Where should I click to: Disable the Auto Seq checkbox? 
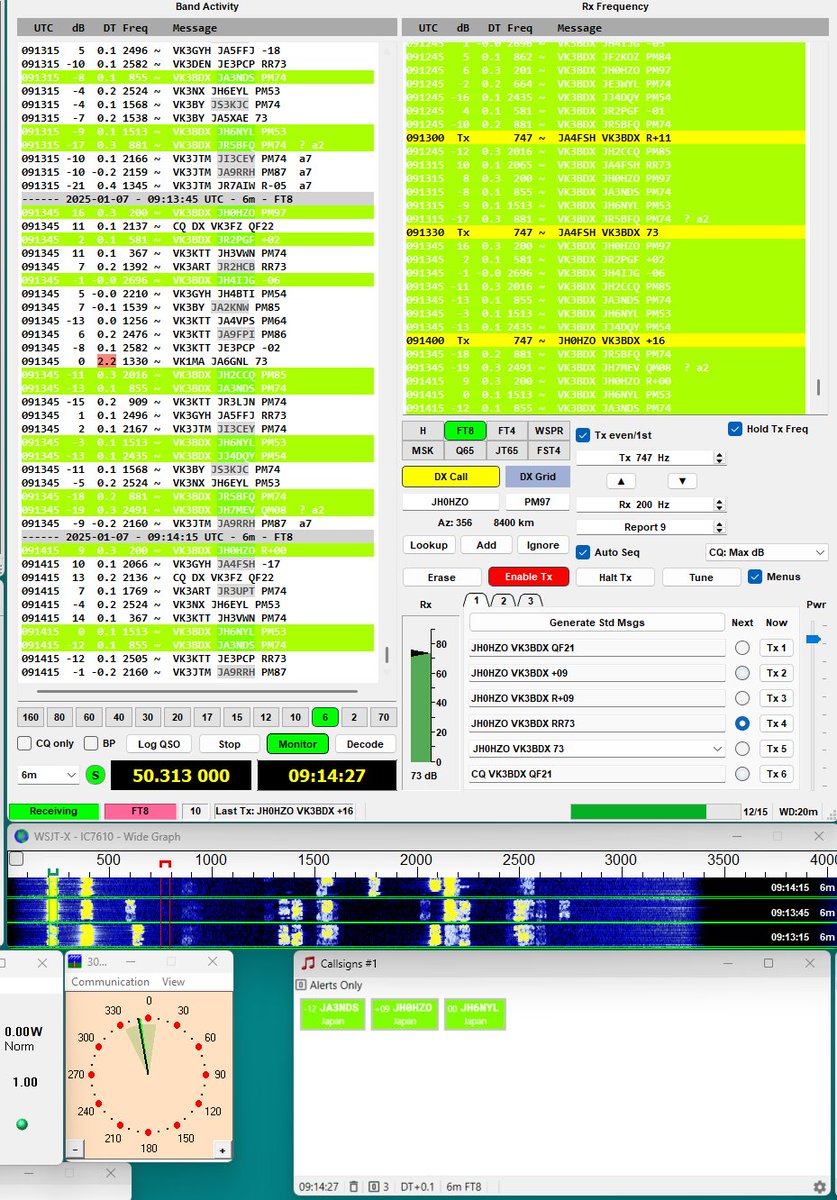[x=583, y=551]
